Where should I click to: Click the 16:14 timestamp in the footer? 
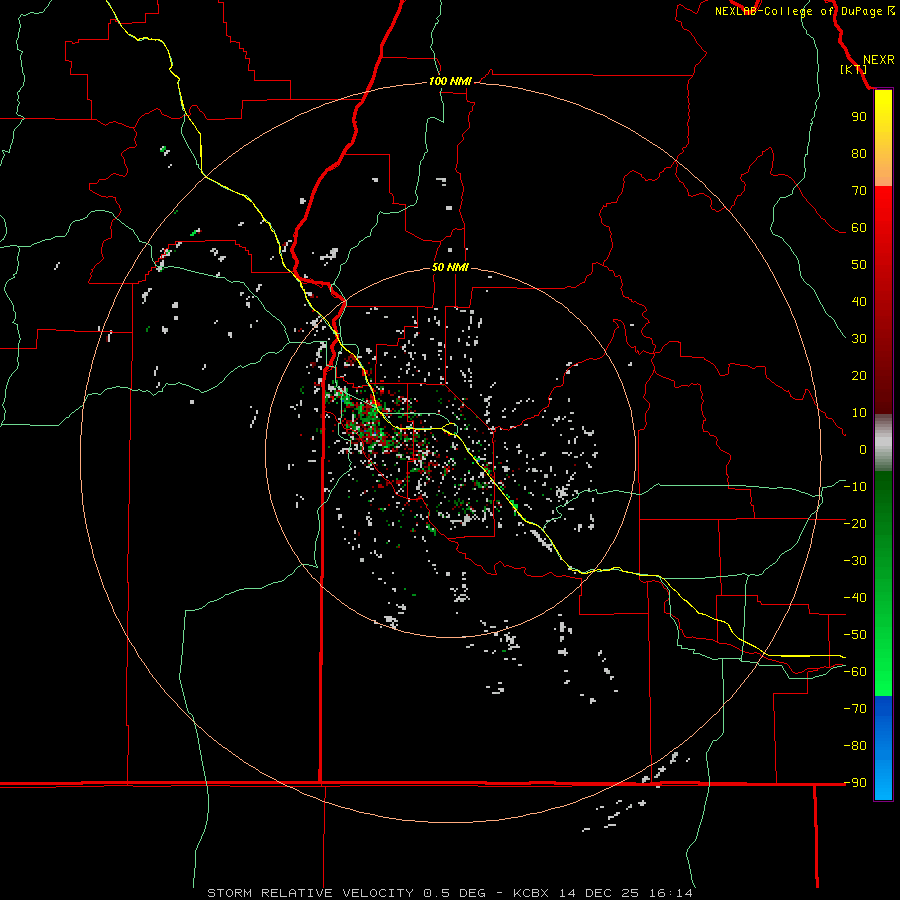tap(671, 893)
